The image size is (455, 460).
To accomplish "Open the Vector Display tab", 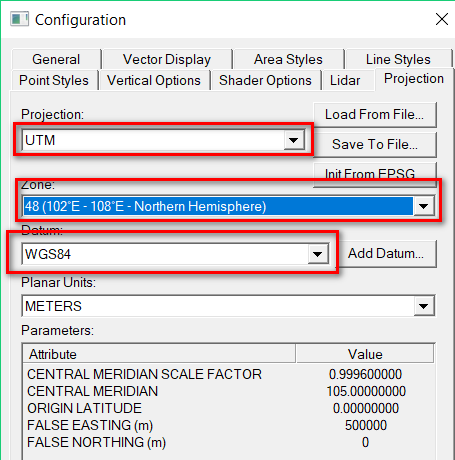I will click(167, 59).
